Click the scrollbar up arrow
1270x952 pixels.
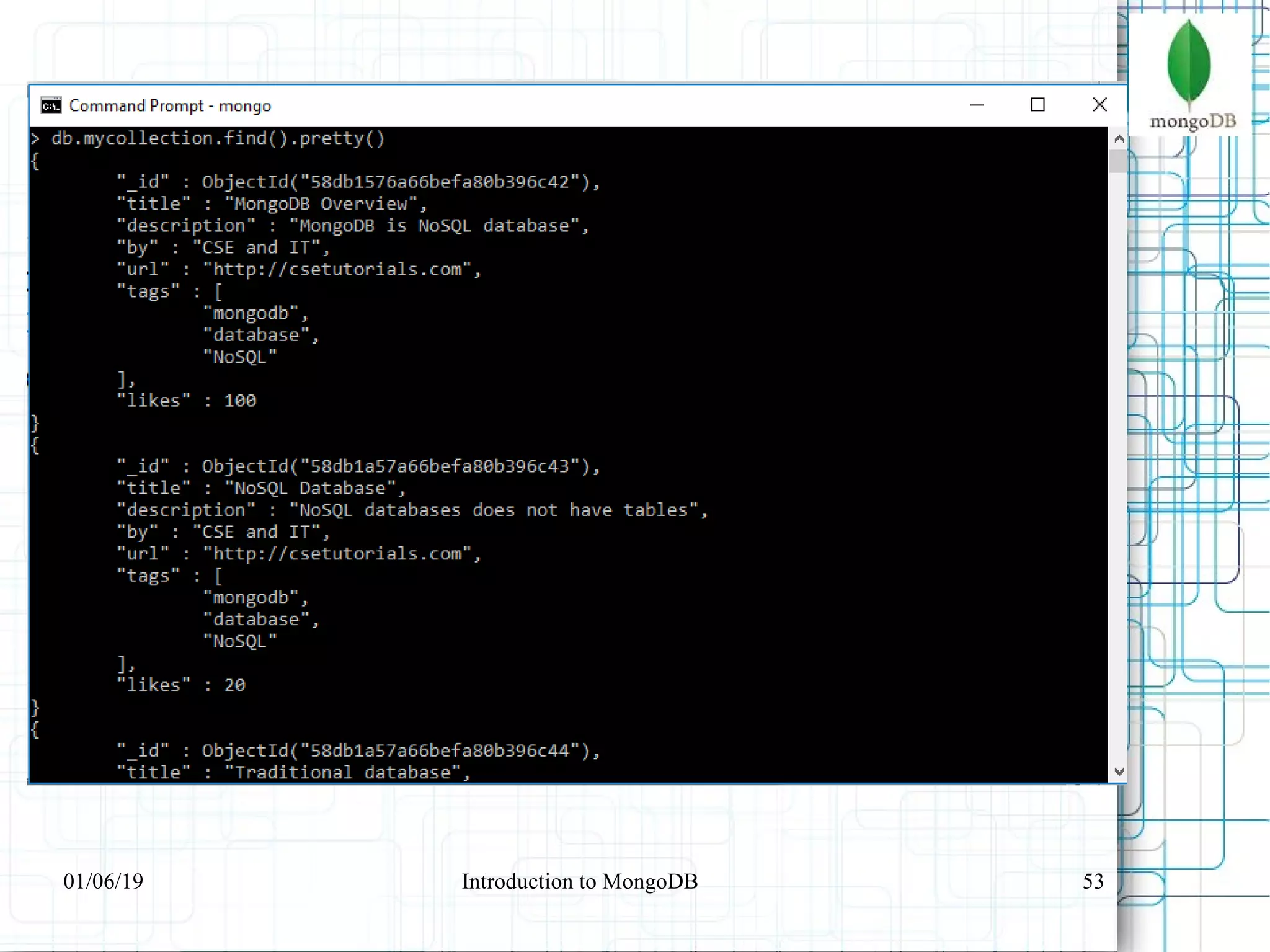(1119, 139)
